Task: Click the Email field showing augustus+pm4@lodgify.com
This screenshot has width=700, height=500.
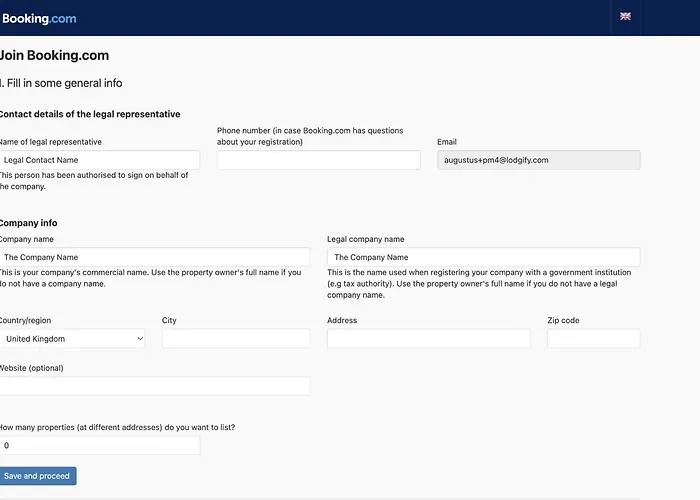Action: click(538, 160)
